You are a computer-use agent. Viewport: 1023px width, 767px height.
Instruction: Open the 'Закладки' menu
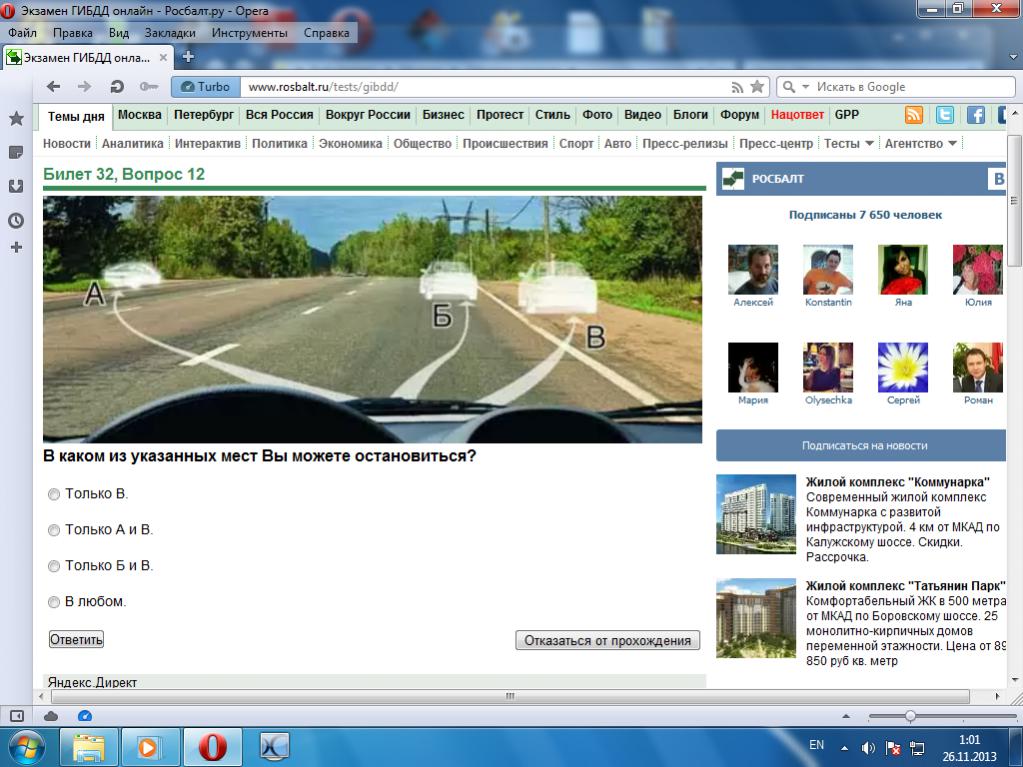(x=169, y=33)
